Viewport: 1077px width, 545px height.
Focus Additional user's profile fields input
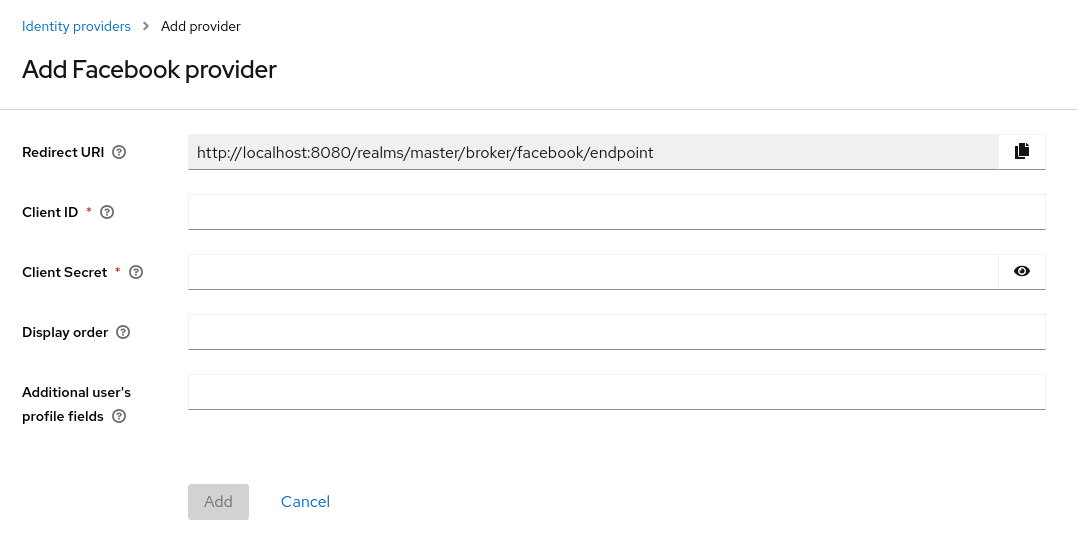tap(616, 392)
